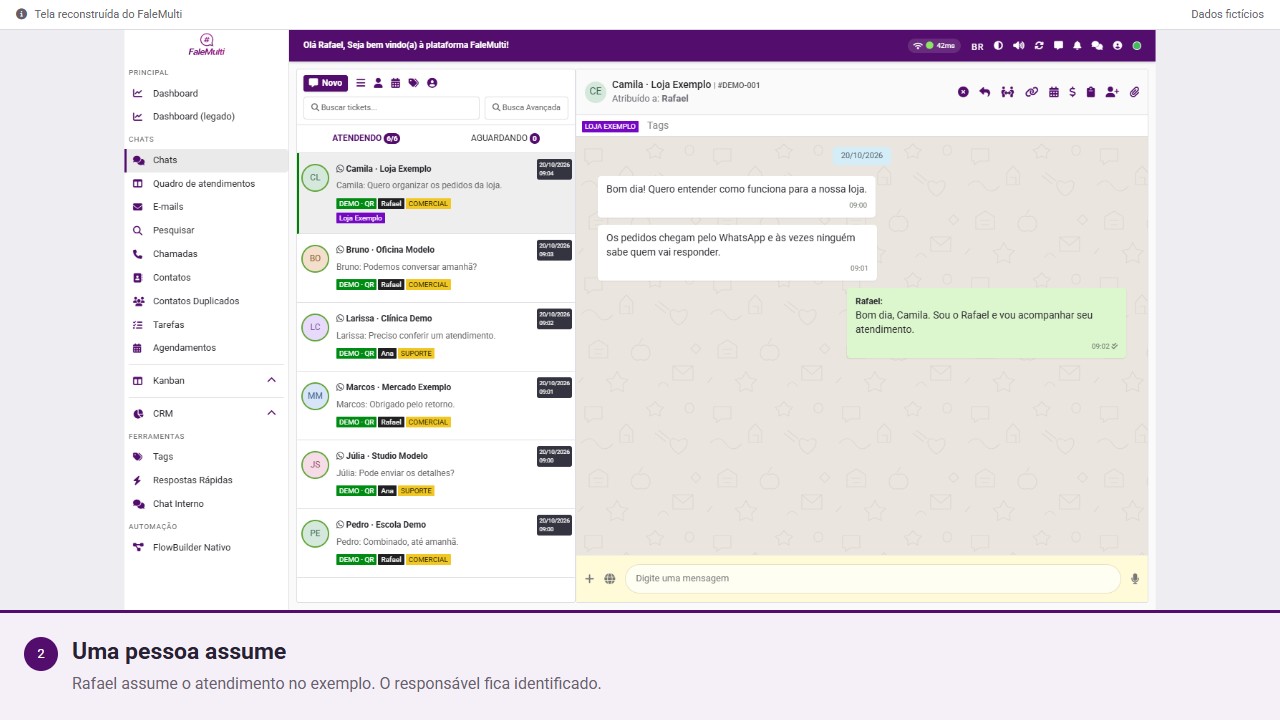Click the return arrow icon in chat header
The image size is (1280, 720).
coord(984,92)
